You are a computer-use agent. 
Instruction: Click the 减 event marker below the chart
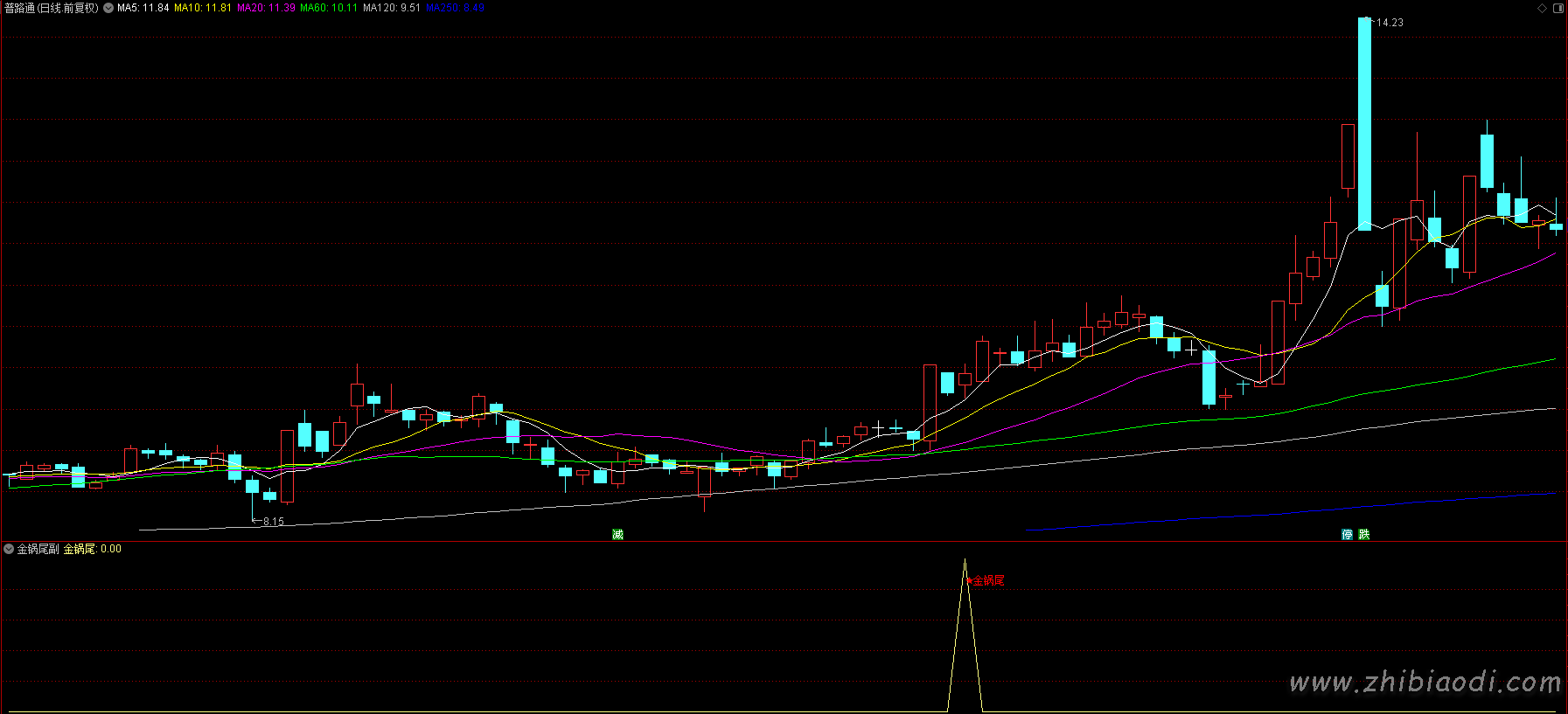tap(617, 534)
